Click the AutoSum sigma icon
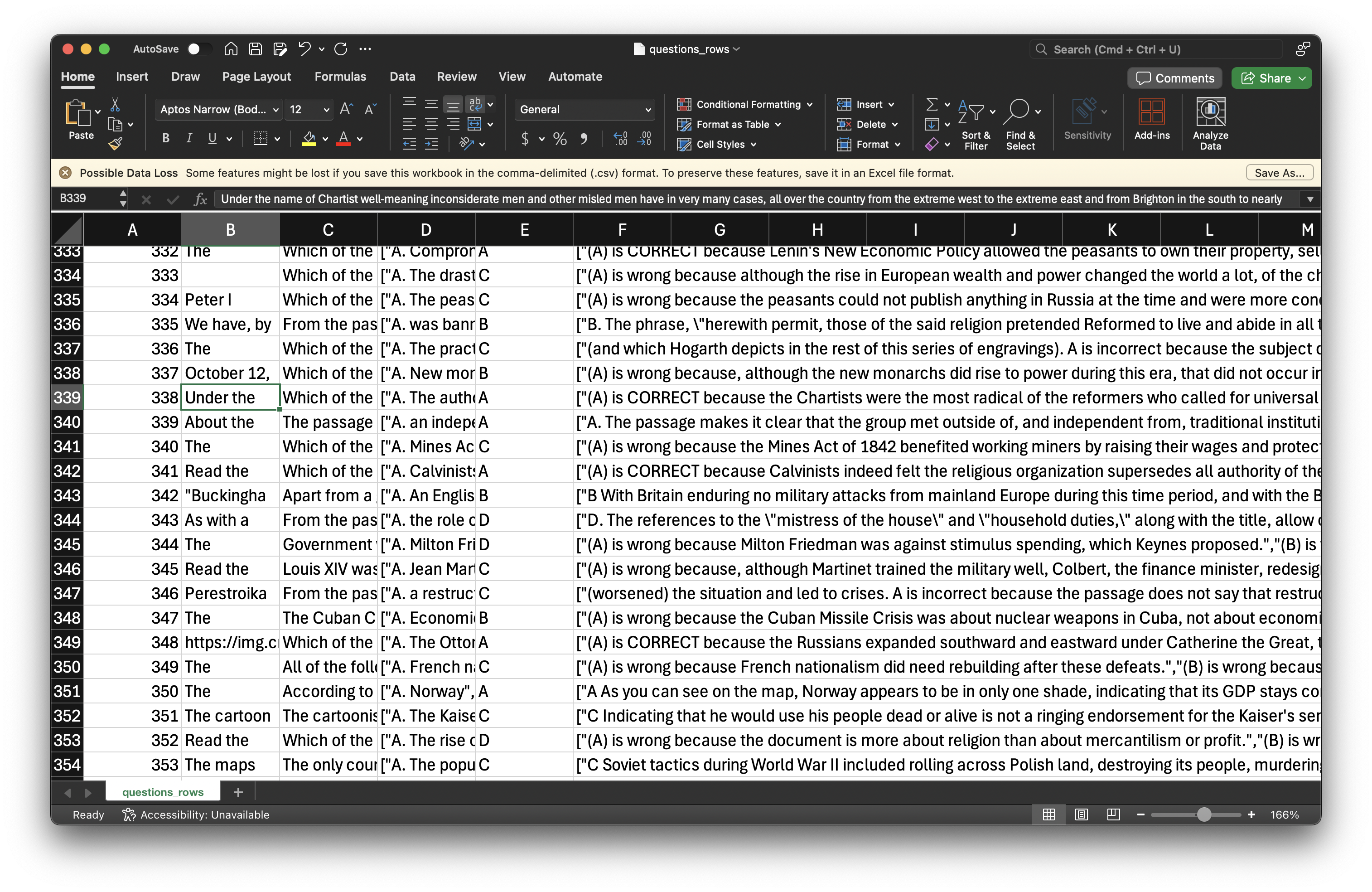 pos(931,104)
